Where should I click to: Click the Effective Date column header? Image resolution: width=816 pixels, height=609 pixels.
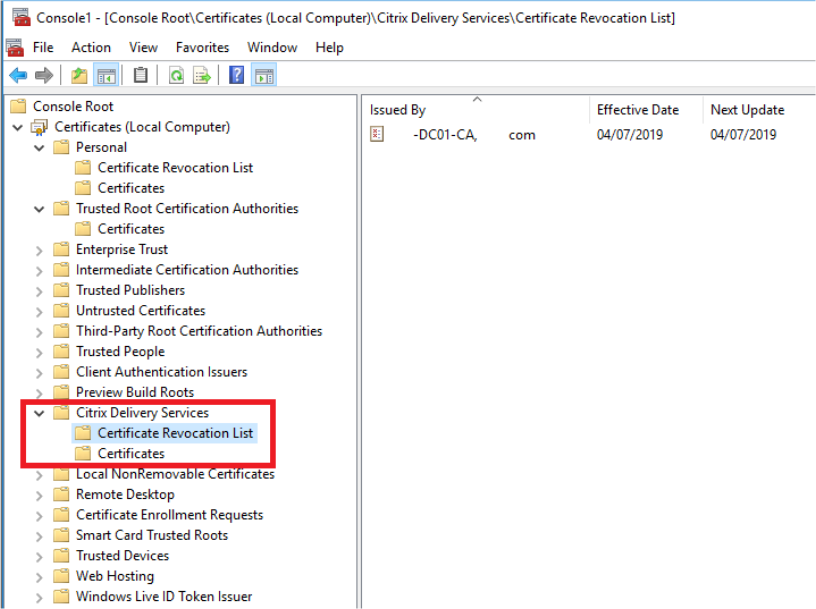click(x=640, y=109)
